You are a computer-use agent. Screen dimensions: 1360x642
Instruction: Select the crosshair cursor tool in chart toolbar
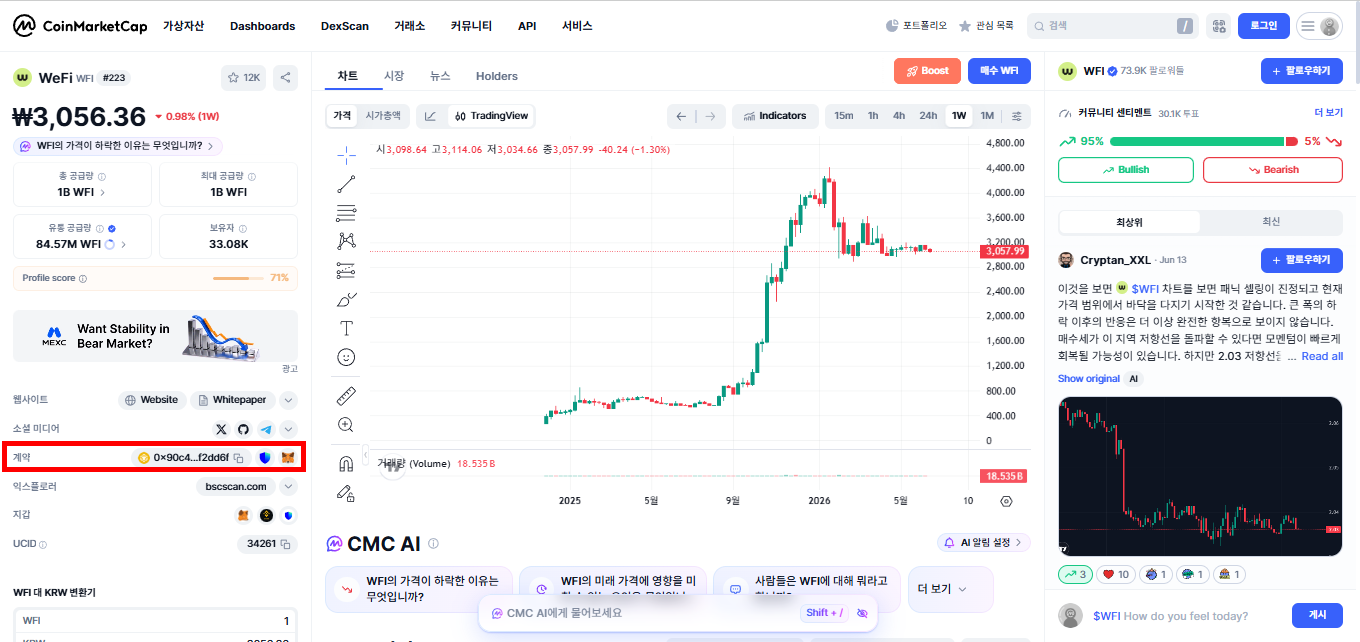(347, 154)
